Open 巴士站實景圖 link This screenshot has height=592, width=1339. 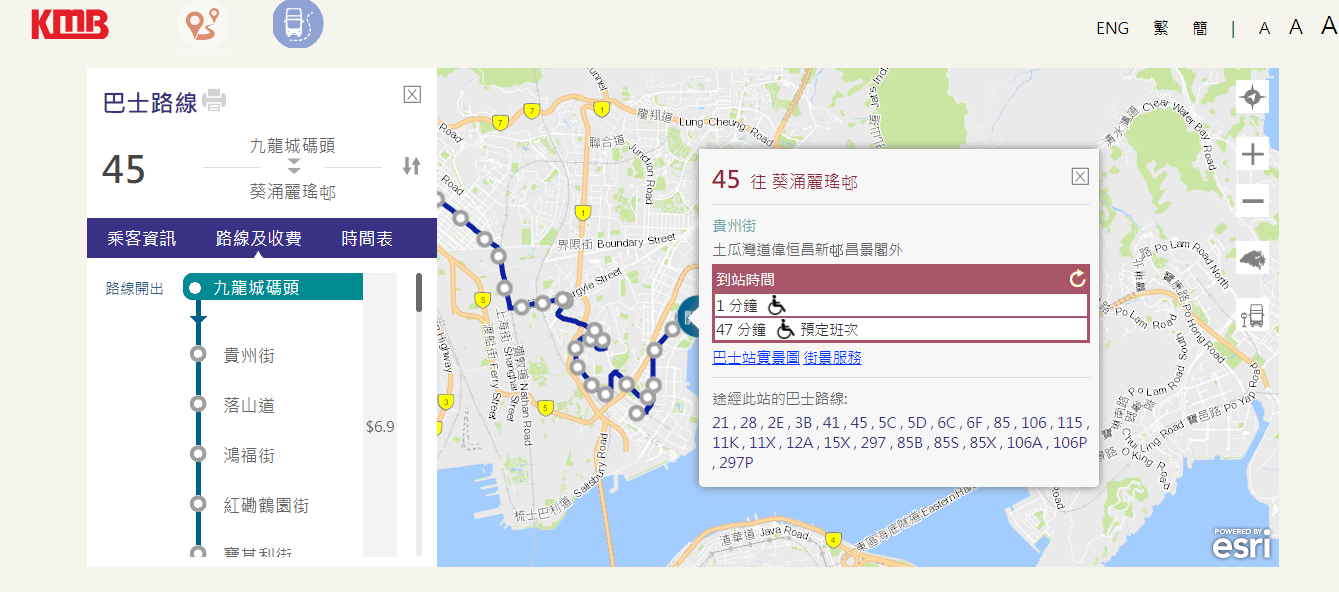click(756, 357)
